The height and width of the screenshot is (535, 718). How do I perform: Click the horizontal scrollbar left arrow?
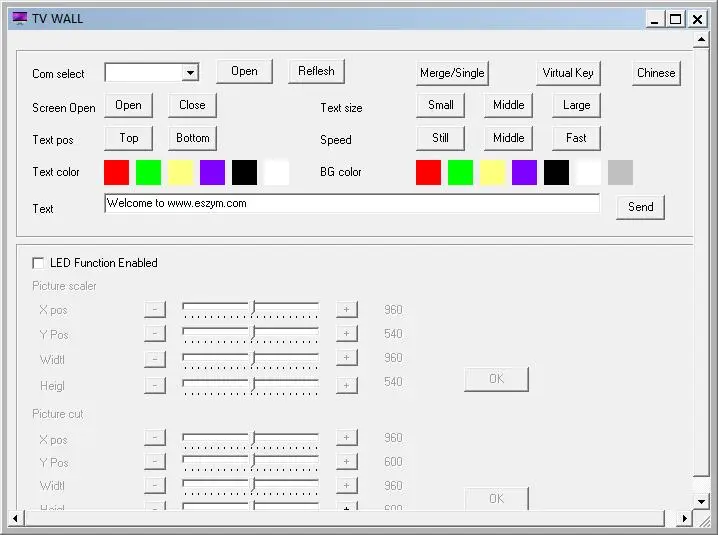point(15,519)
